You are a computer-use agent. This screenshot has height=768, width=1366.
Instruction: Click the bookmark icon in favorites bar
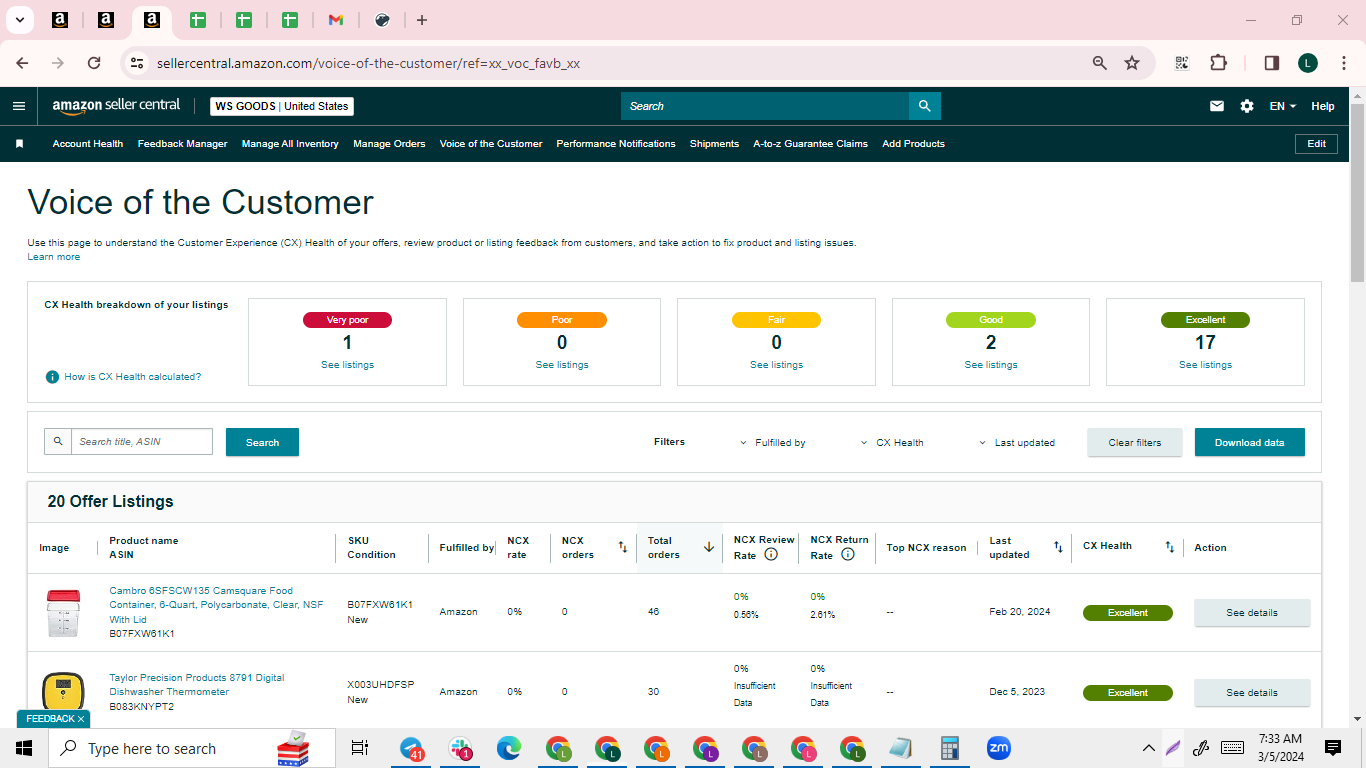tap(19, 144)
